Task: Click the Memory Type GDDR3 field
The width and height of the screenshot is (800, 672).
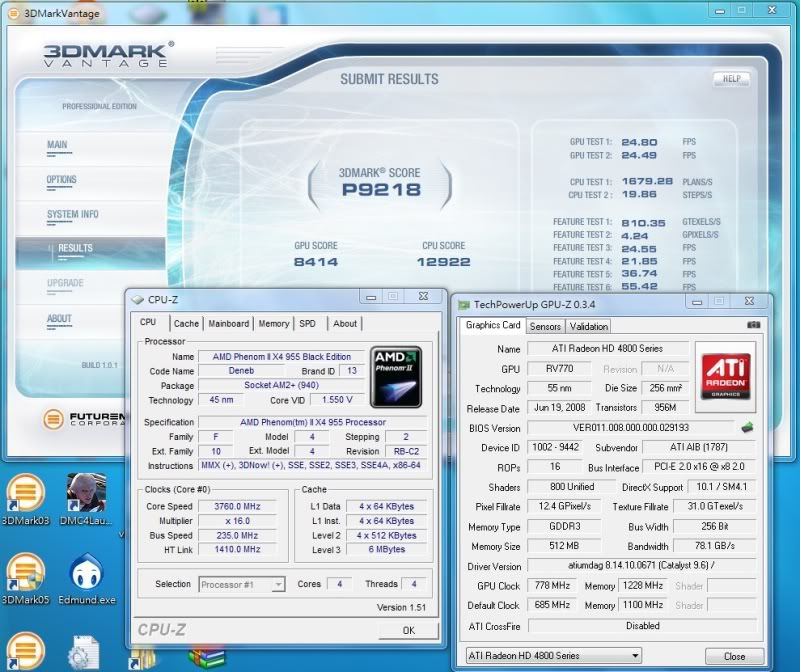Action: (x=564, y=526)
